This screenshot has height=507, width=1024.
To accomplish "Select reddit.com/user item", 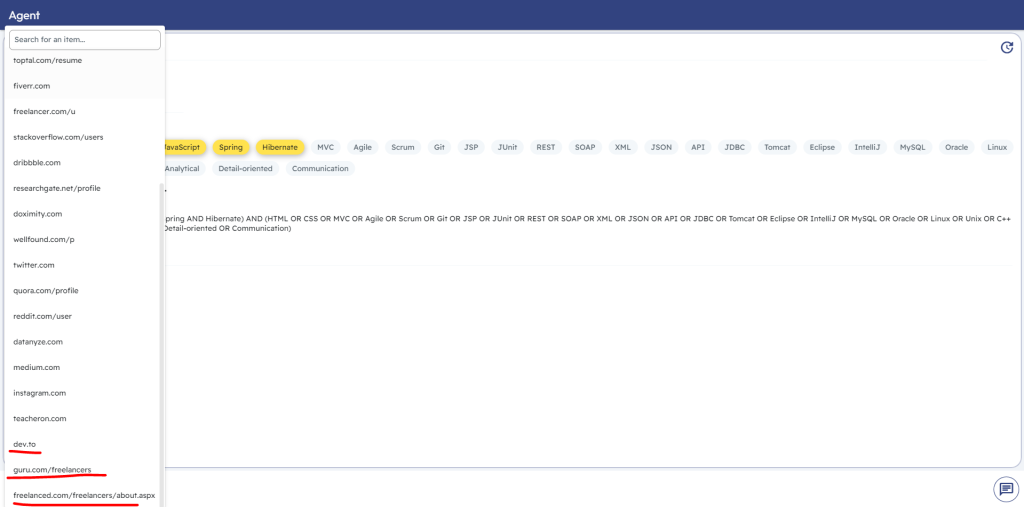I will tap(85, 316).
